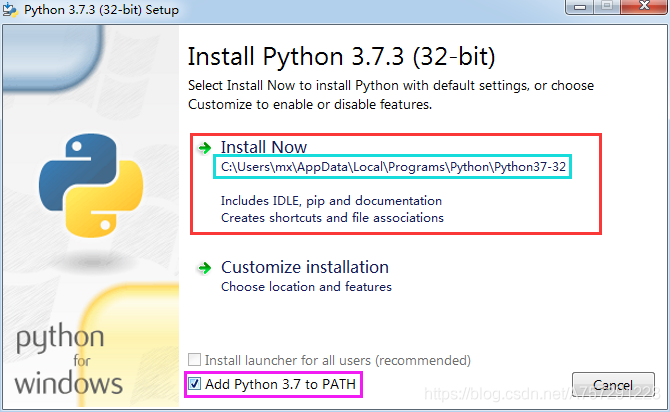The width and height of the screenshot is (670, 412).
Task: Click the disabled maximize button
Action: point(607,7)
